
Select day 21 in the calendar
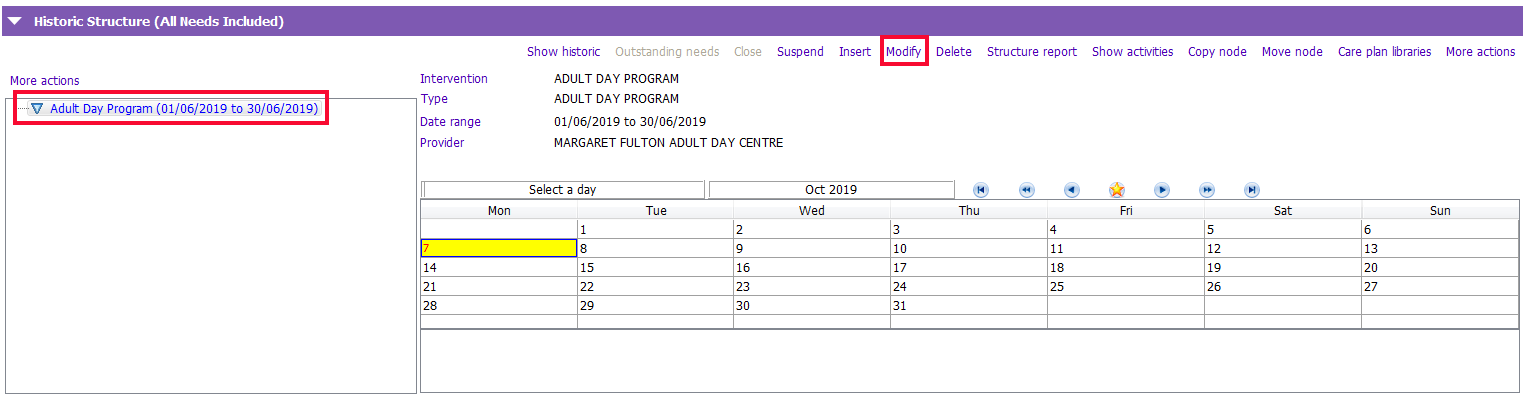point(498,287)
